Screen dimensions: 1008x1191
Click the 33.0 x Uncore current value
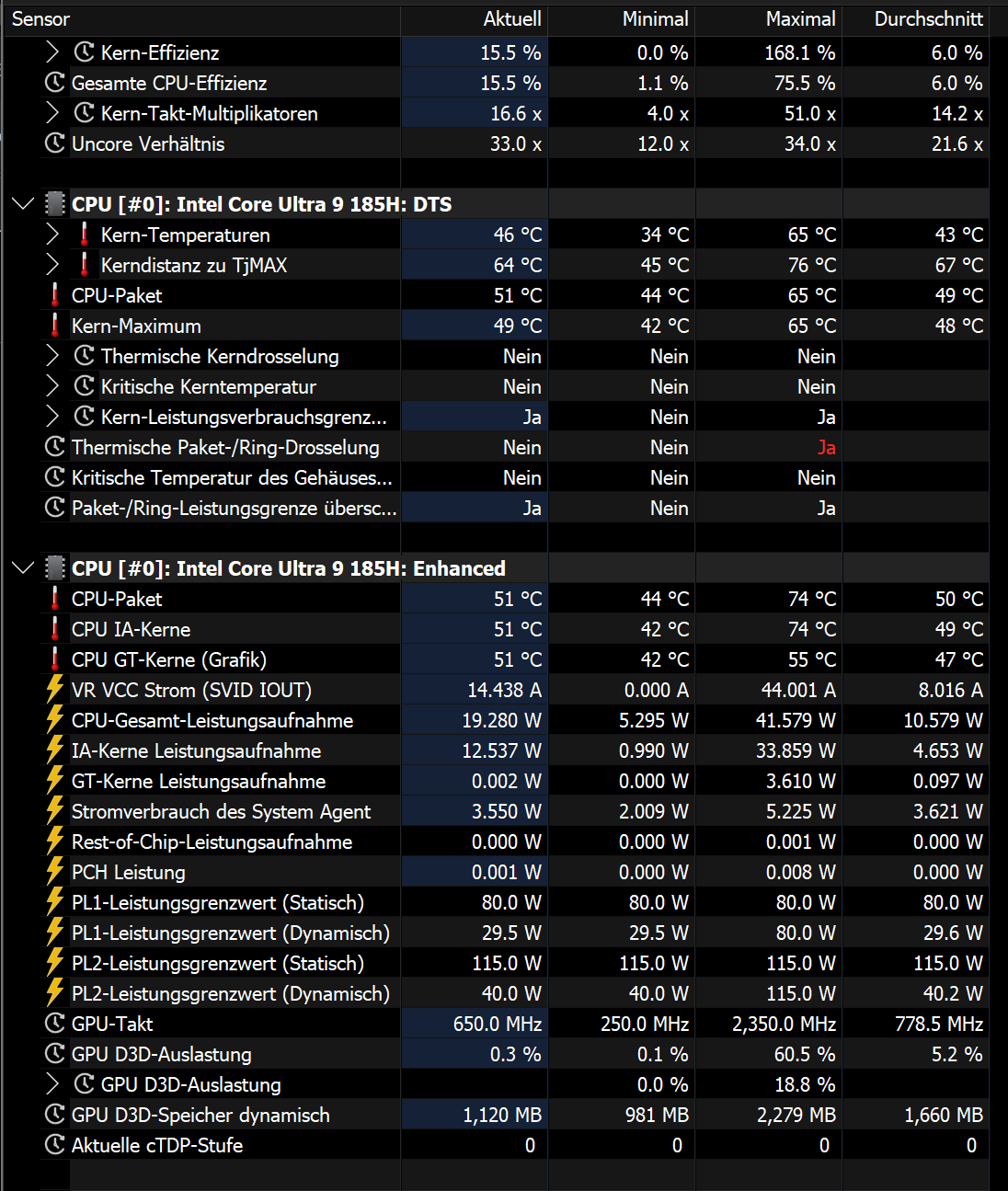click(x=516, y=143)
